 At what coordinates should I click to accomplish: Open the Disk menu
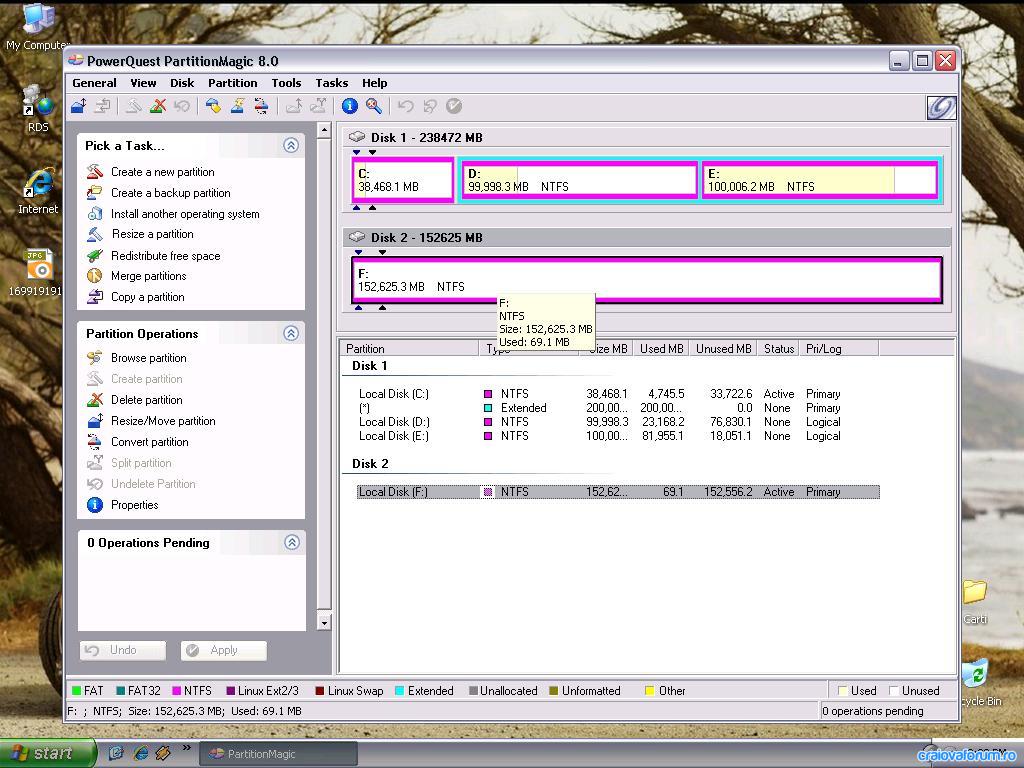pyautogui.click(x=182, y=83)
